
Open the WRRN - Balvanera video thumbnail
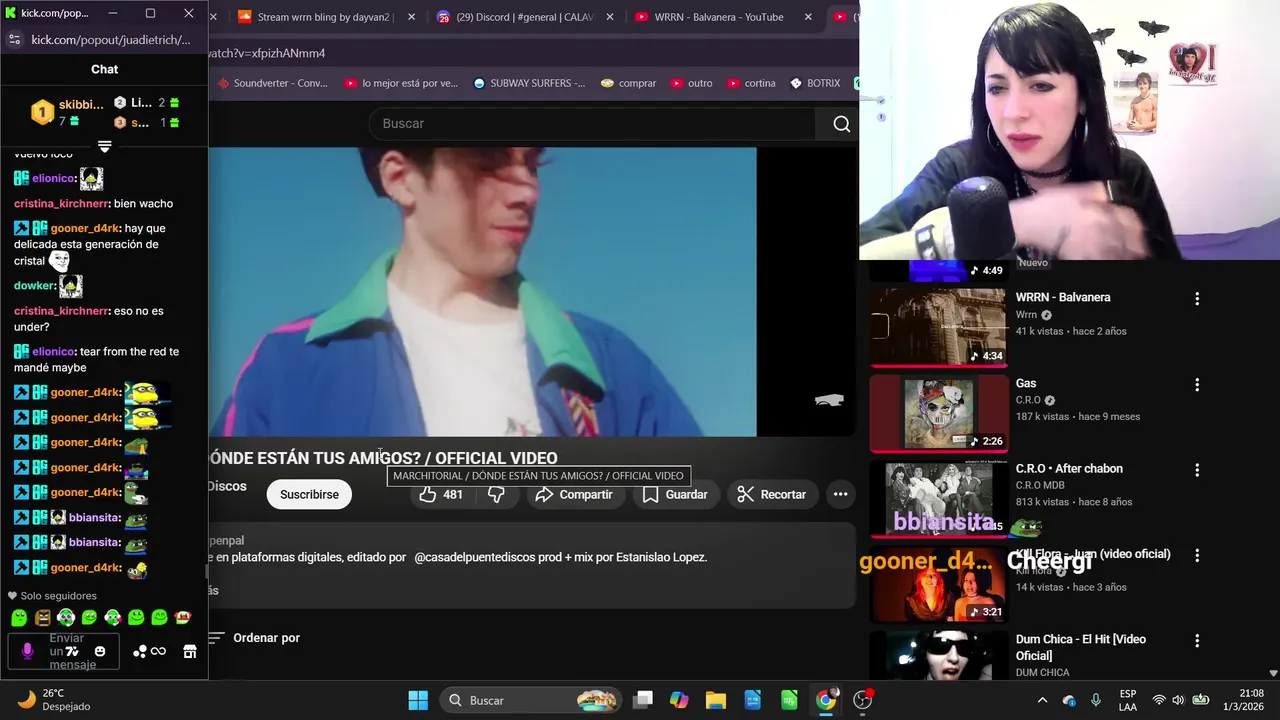point(938,327)
